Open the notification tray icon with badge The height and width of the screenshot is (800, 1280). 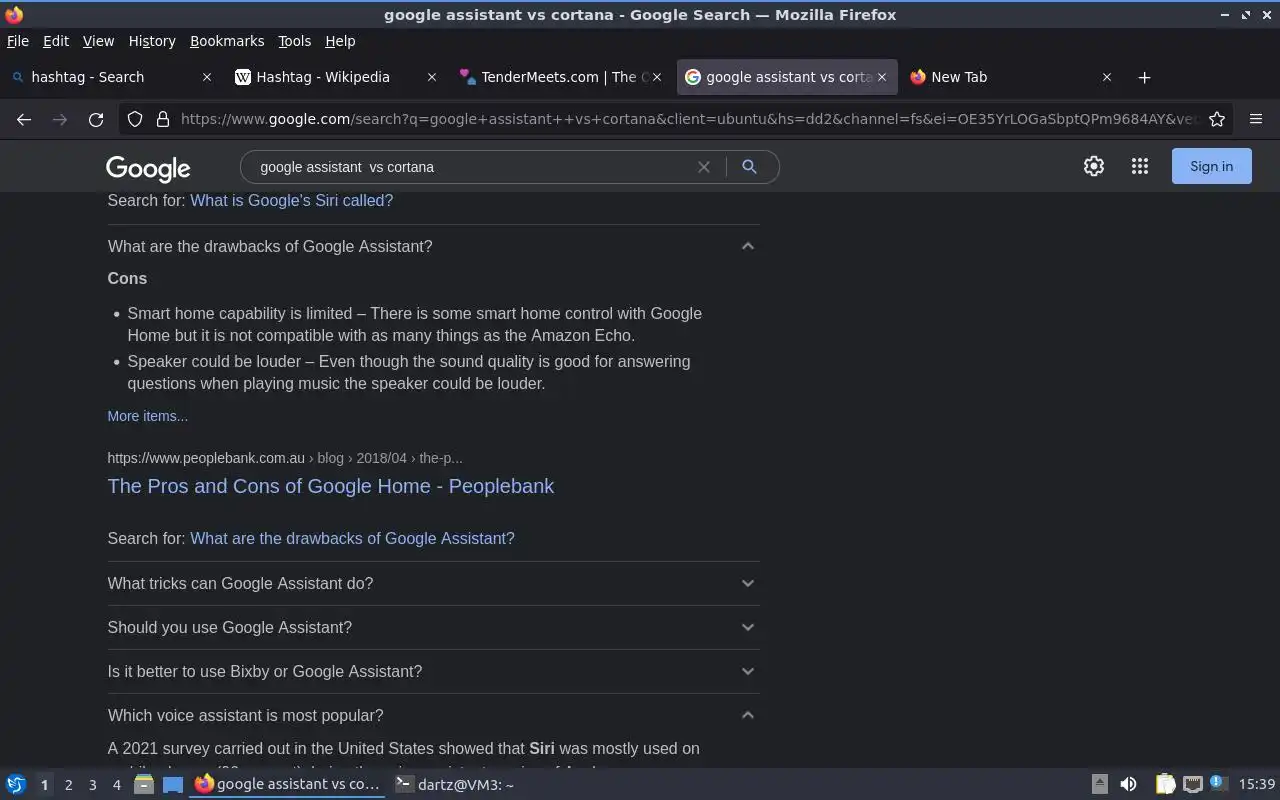pos(1218,783)
